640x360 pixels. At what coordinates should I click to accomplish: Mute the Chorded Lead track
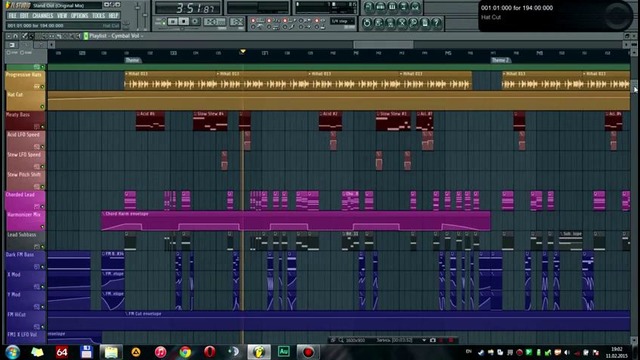pos(42,207)
